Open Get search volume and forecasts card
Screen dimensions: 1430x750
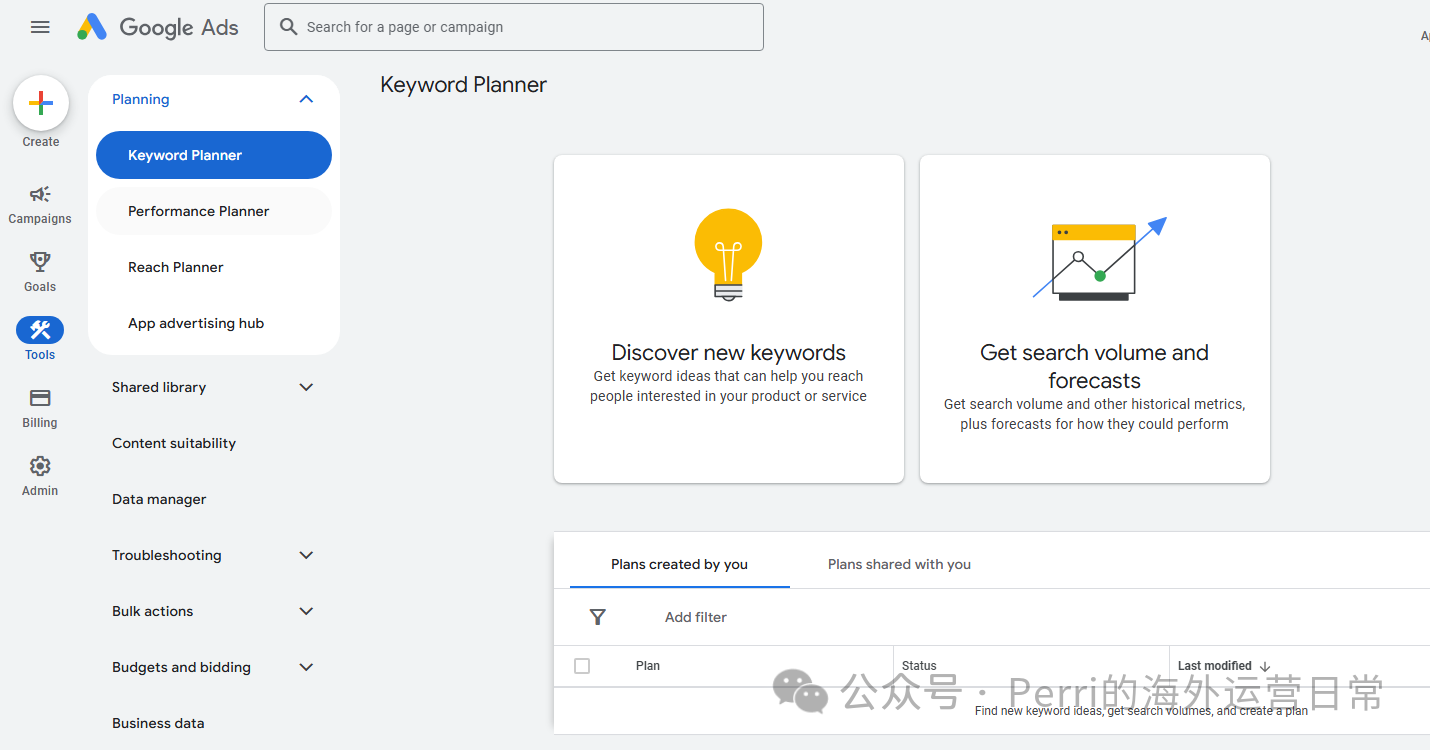tap(1095, 319)
